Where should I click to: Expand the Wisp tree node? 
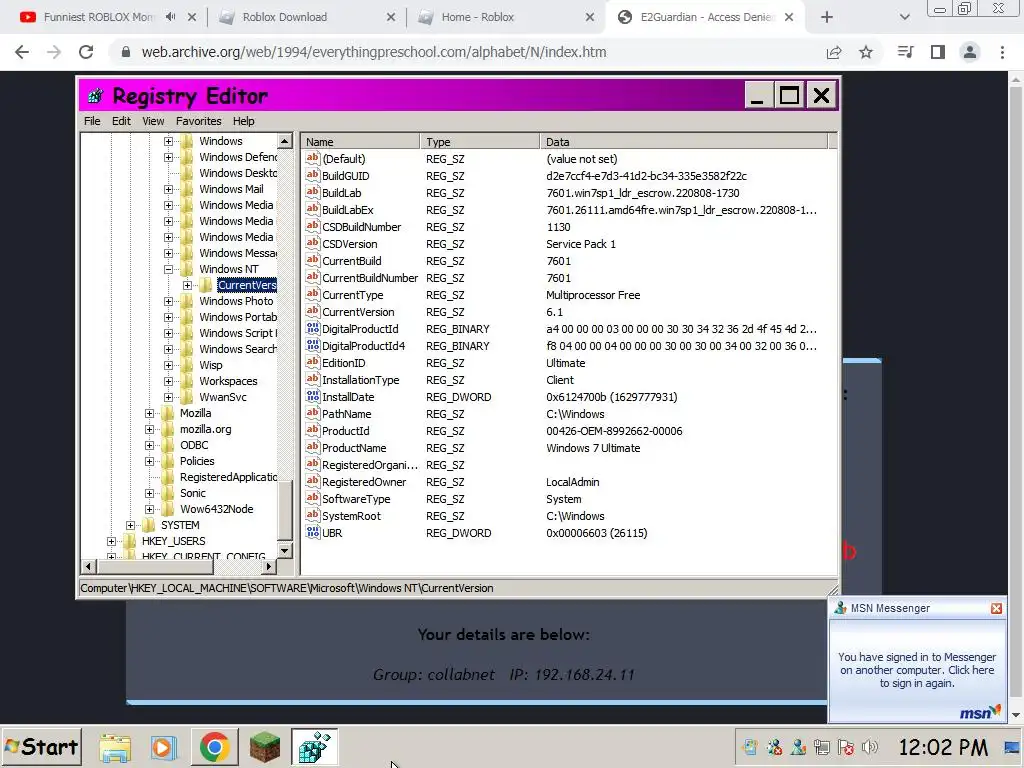[168, 365]
